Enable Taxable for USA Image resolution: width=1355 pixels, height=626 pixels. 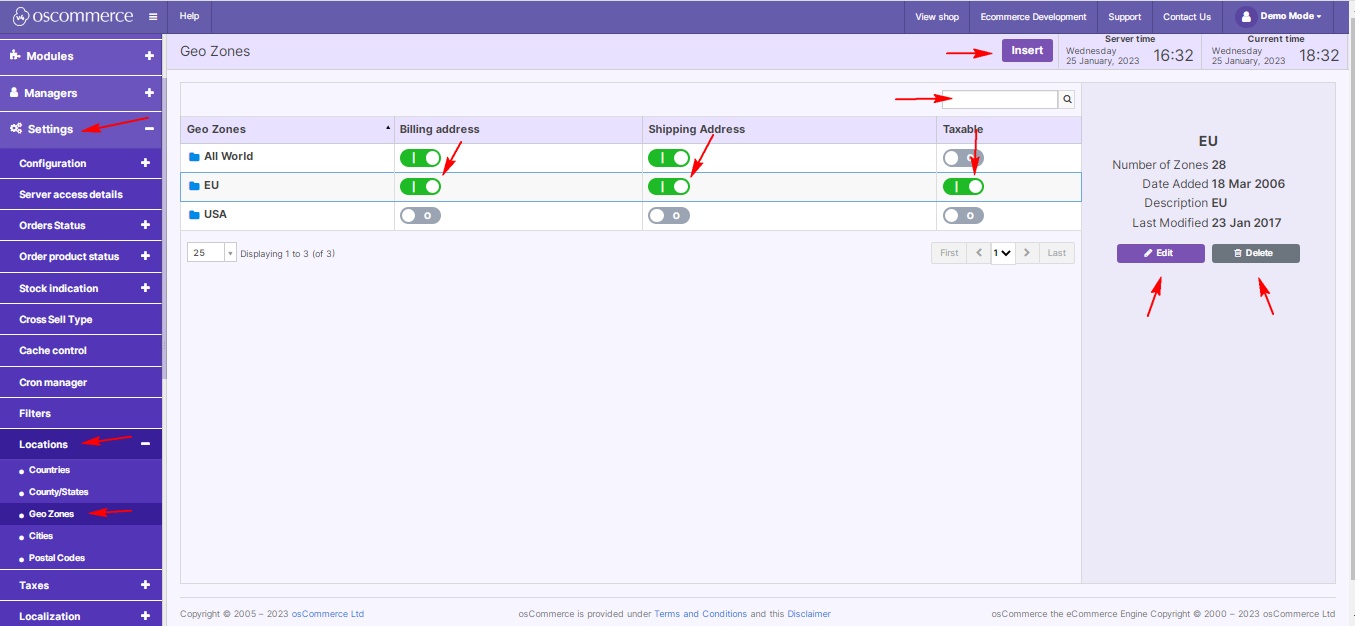pos(963,215)
